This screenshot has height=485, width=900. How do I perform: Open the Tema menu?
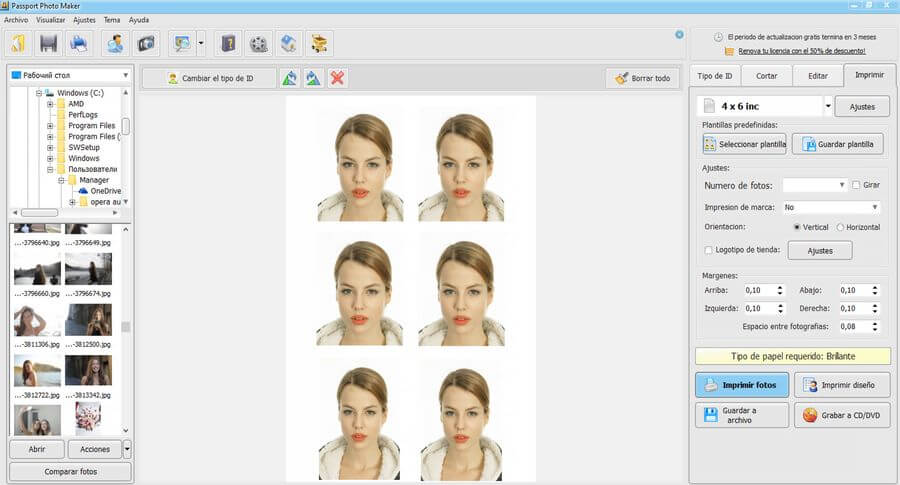tap(112, 20)
